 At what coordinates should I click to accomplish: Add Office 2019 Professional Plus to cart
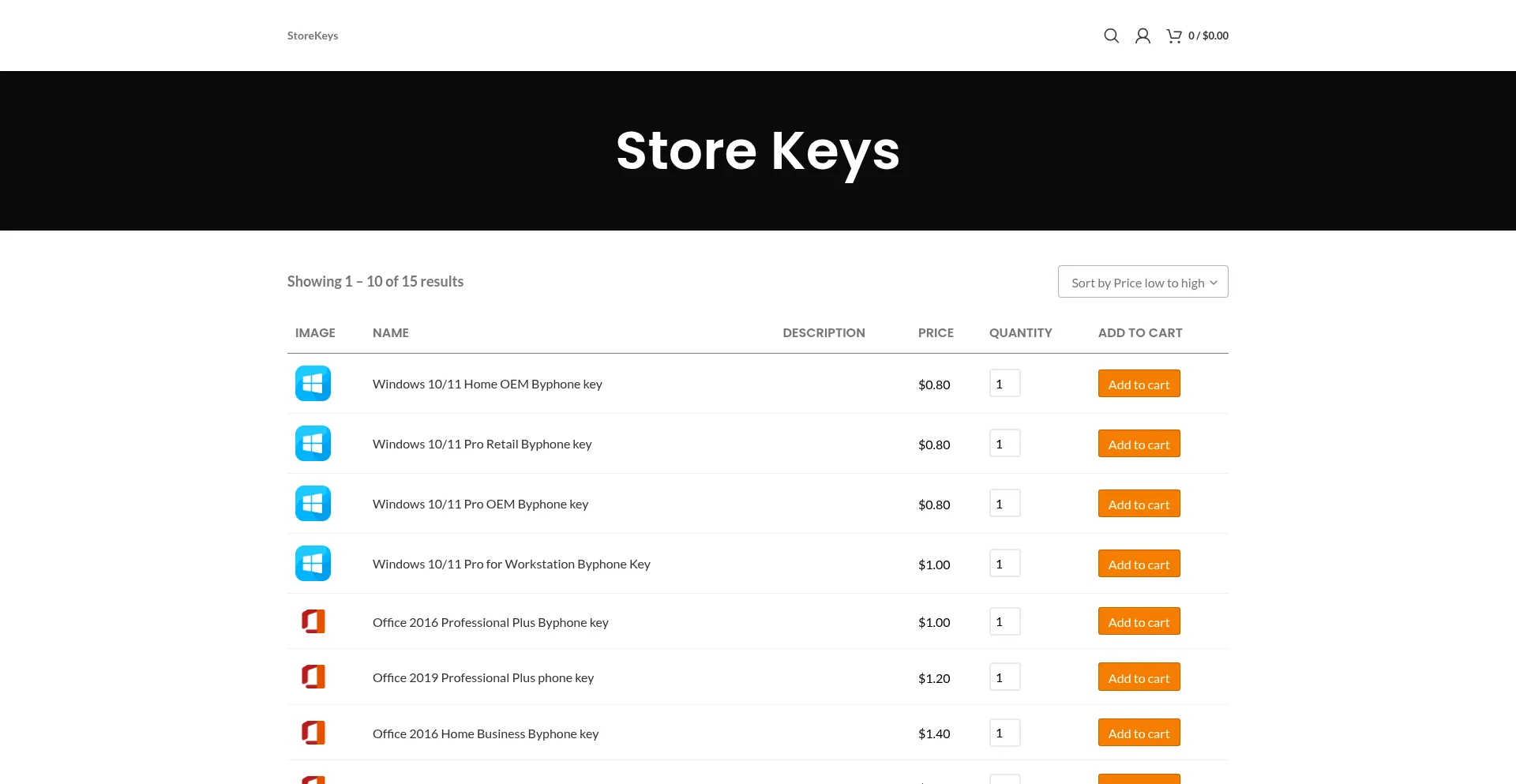coord(1139,677)
